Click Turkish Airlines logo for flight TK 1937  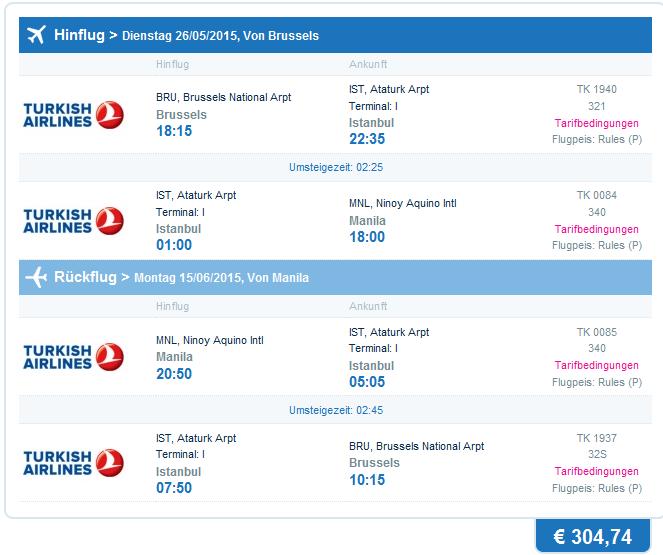pos(74,463)
